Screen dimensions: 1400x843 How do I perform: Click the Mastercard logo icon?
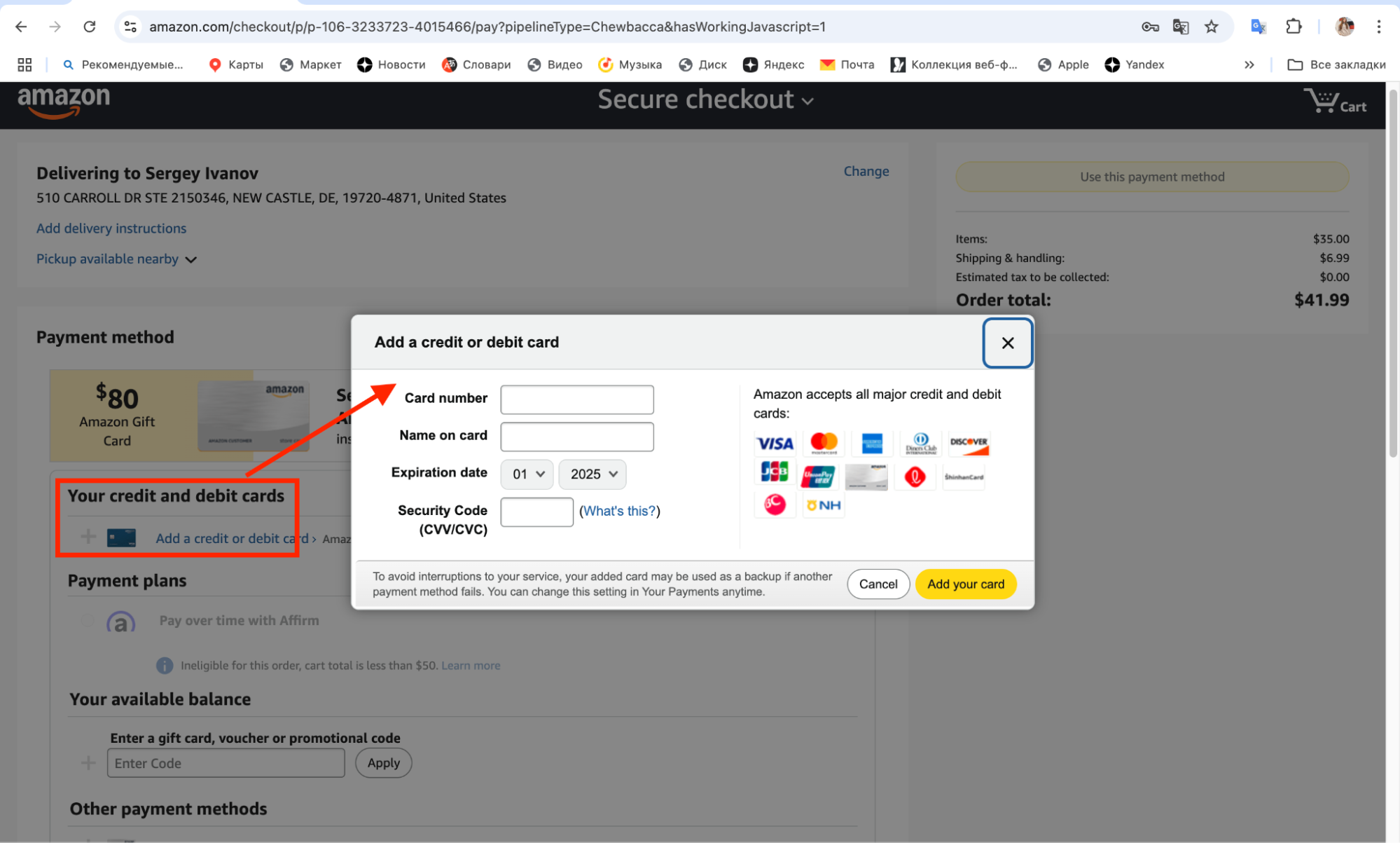click(823, 443)
